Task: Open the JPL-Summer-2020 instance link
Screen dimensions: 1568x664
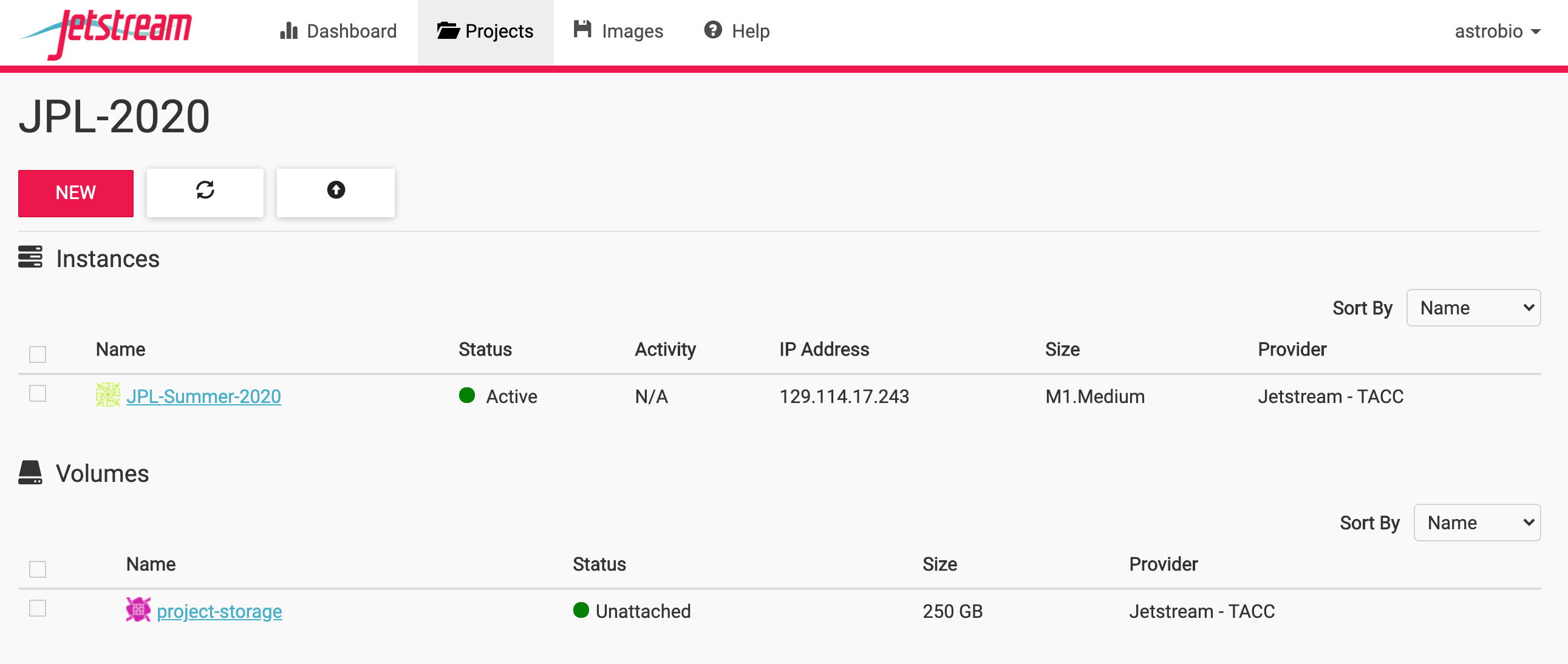Action: click(x=203, y=397)
